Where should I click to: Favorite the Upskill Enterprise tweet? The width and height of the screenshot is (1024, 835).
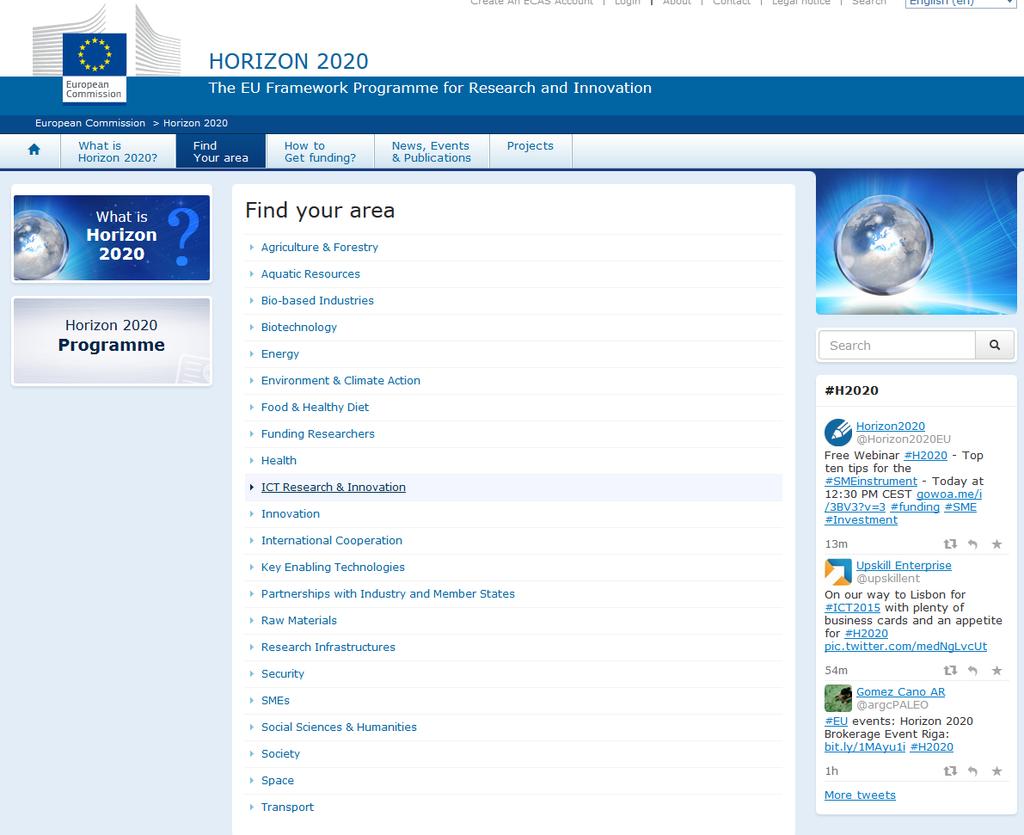[x=997, y=670]
